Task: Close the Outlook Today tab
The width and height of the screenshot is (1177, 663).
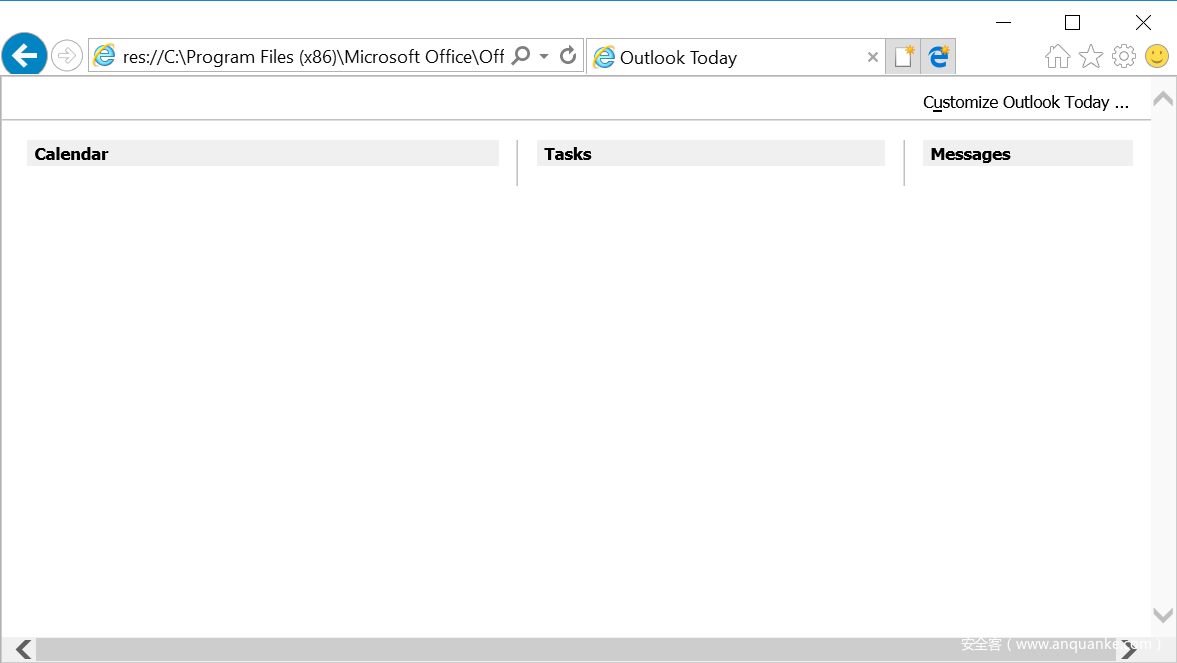Action: [872, 57]
